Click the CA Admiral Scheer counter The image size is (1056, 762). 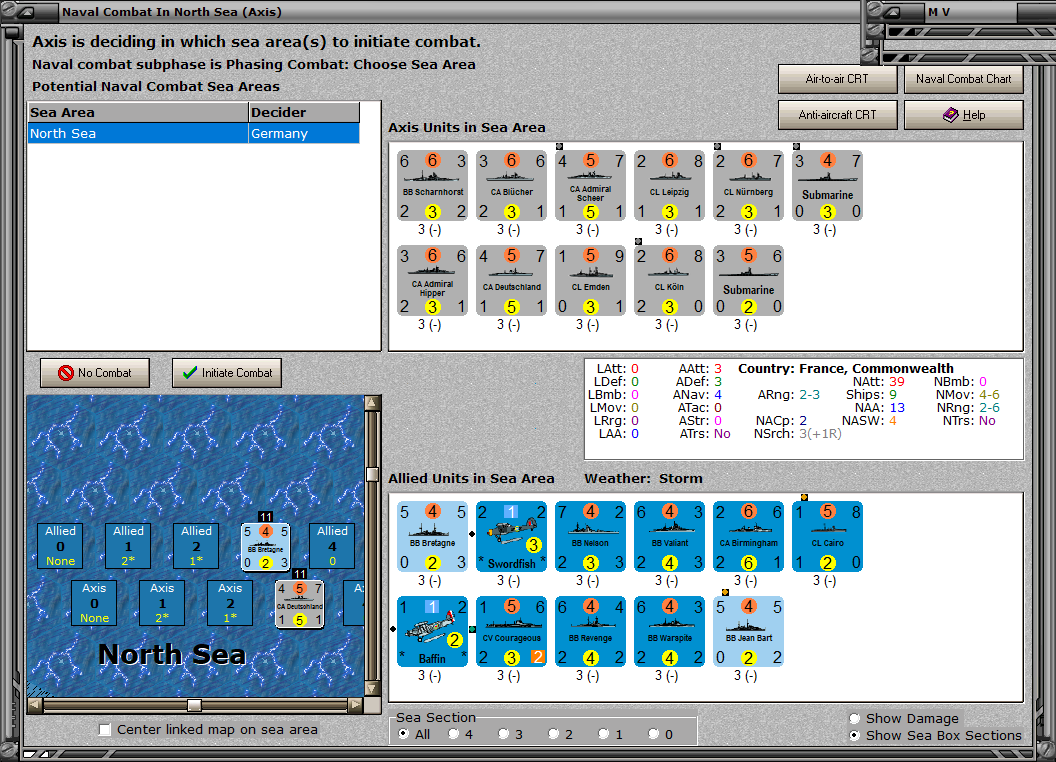591,186
